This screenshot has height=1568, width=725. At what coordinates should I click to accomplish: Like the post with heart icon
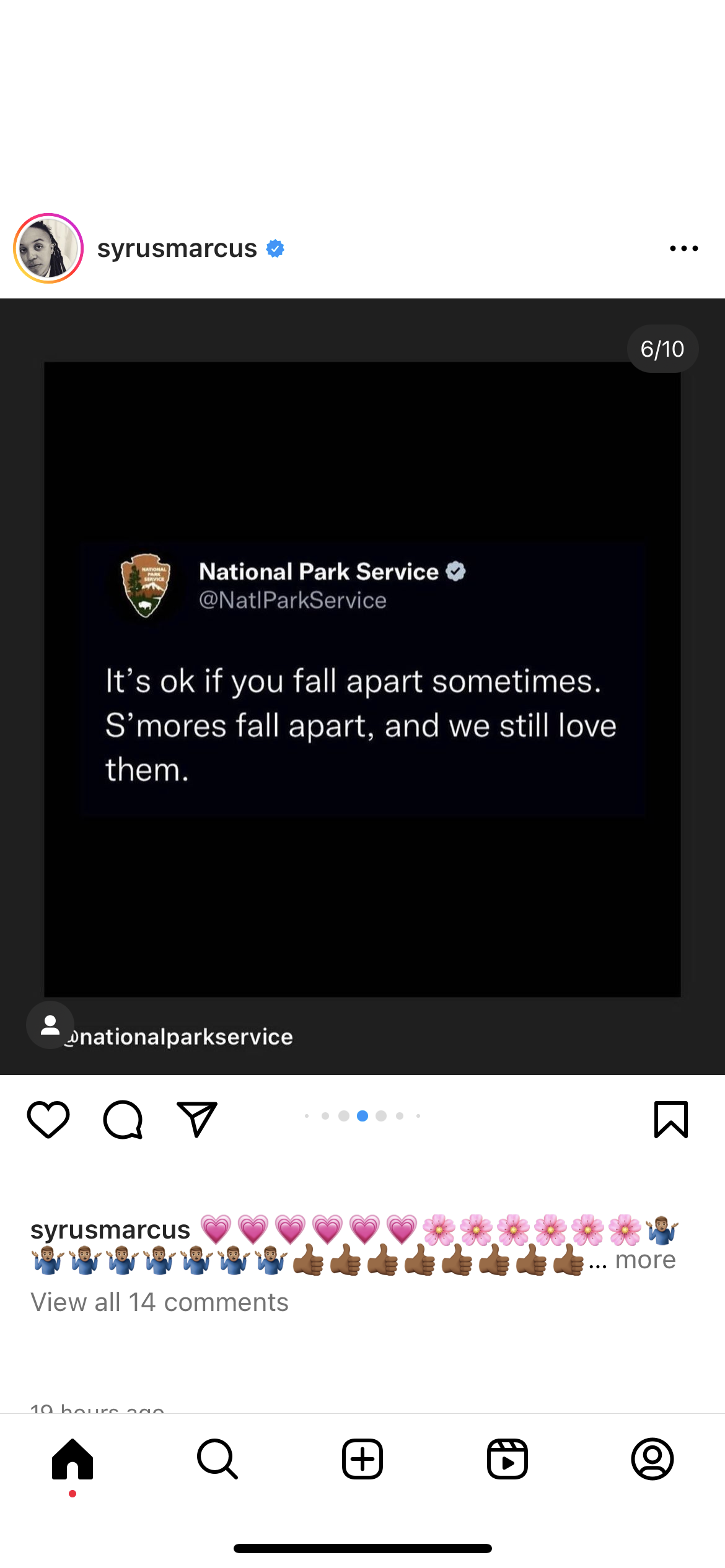[48, 1119]
